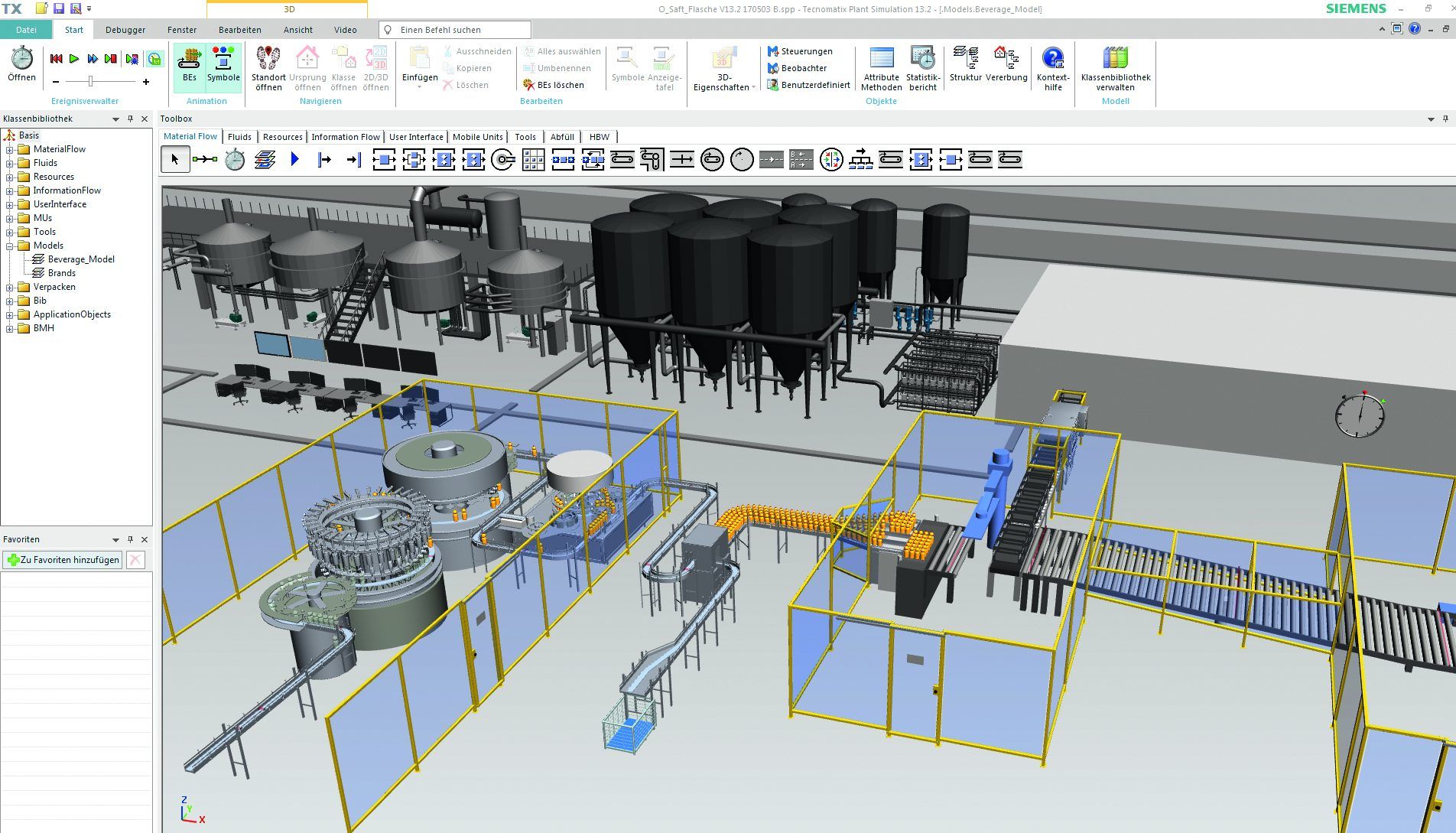1456x833 pixels.
Task: Open Kontexthilfe
Action: click(x=1053, y=68)
